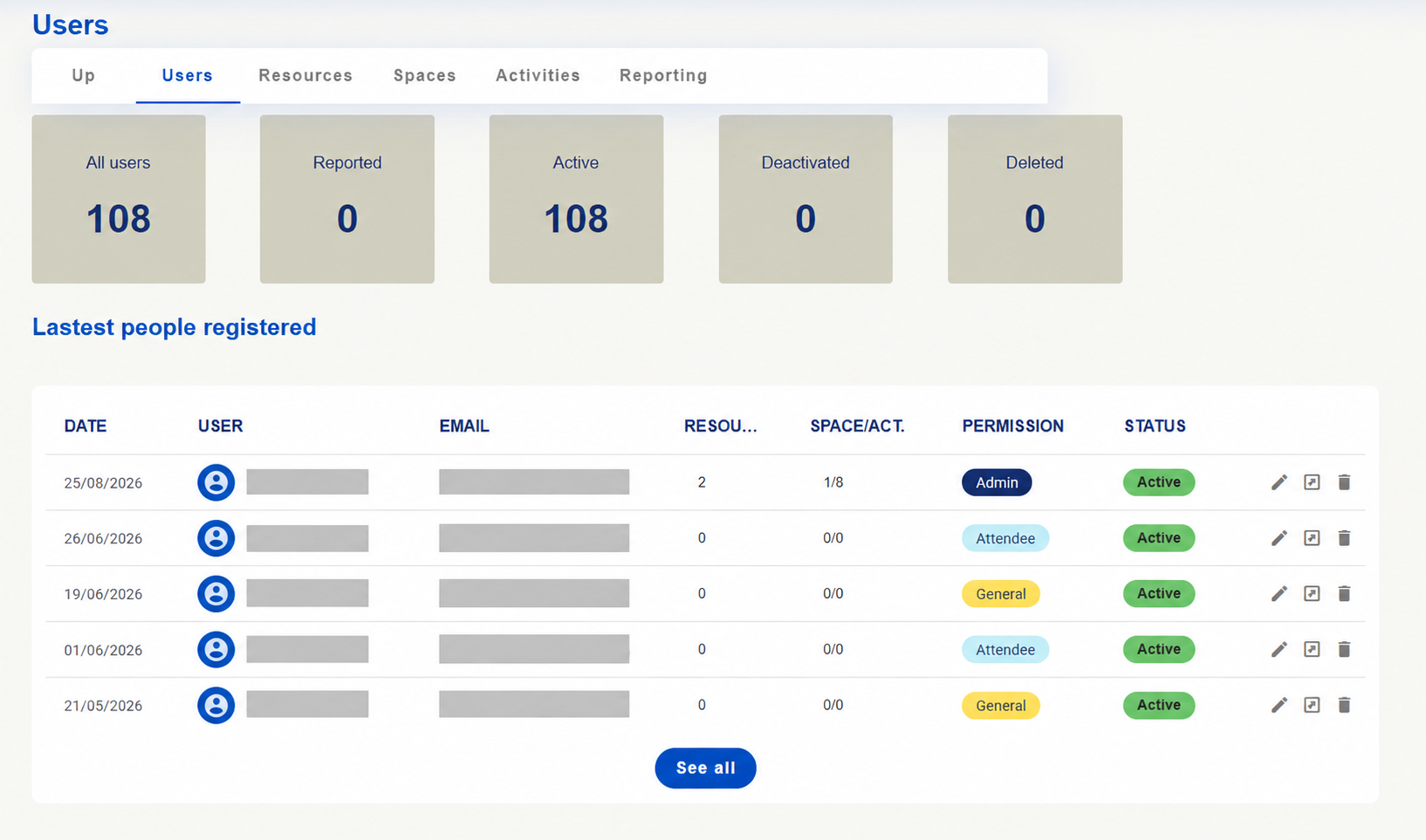Delete the user registered 21/05/2026
The height and width of the screenshot is (840, 1426).
click(1344, 706)
